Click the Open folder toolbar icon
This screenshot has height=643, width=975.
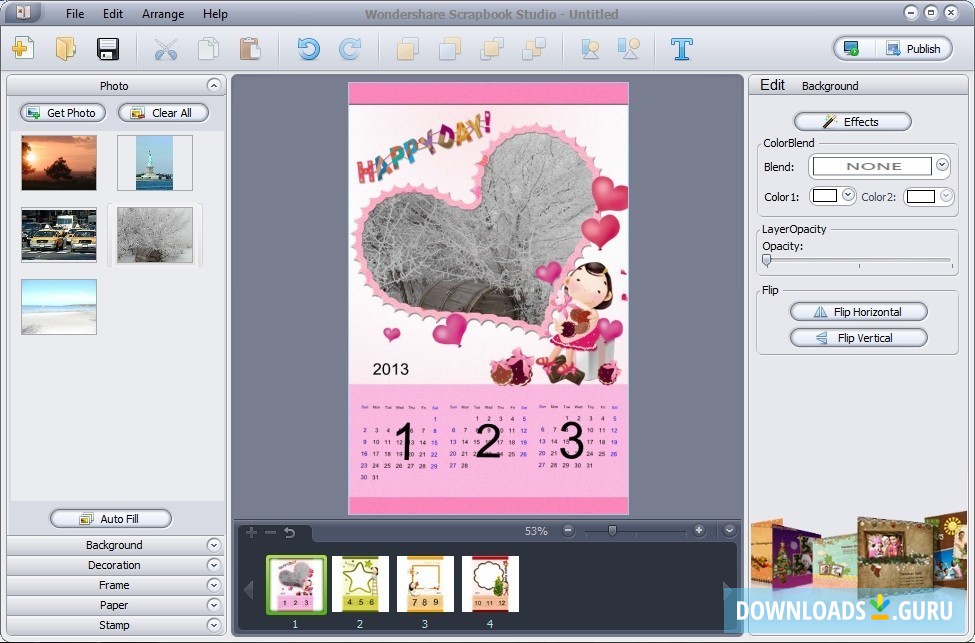[x=66, y=48]
